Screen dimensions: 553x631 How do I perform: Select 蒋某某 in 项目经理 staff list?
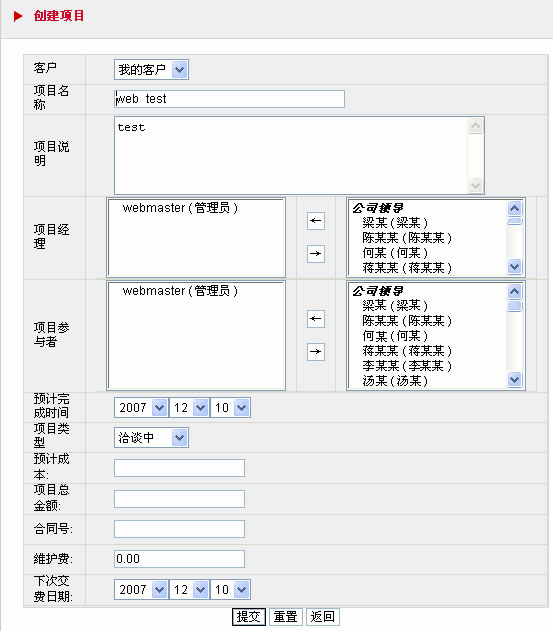point(407,268)
